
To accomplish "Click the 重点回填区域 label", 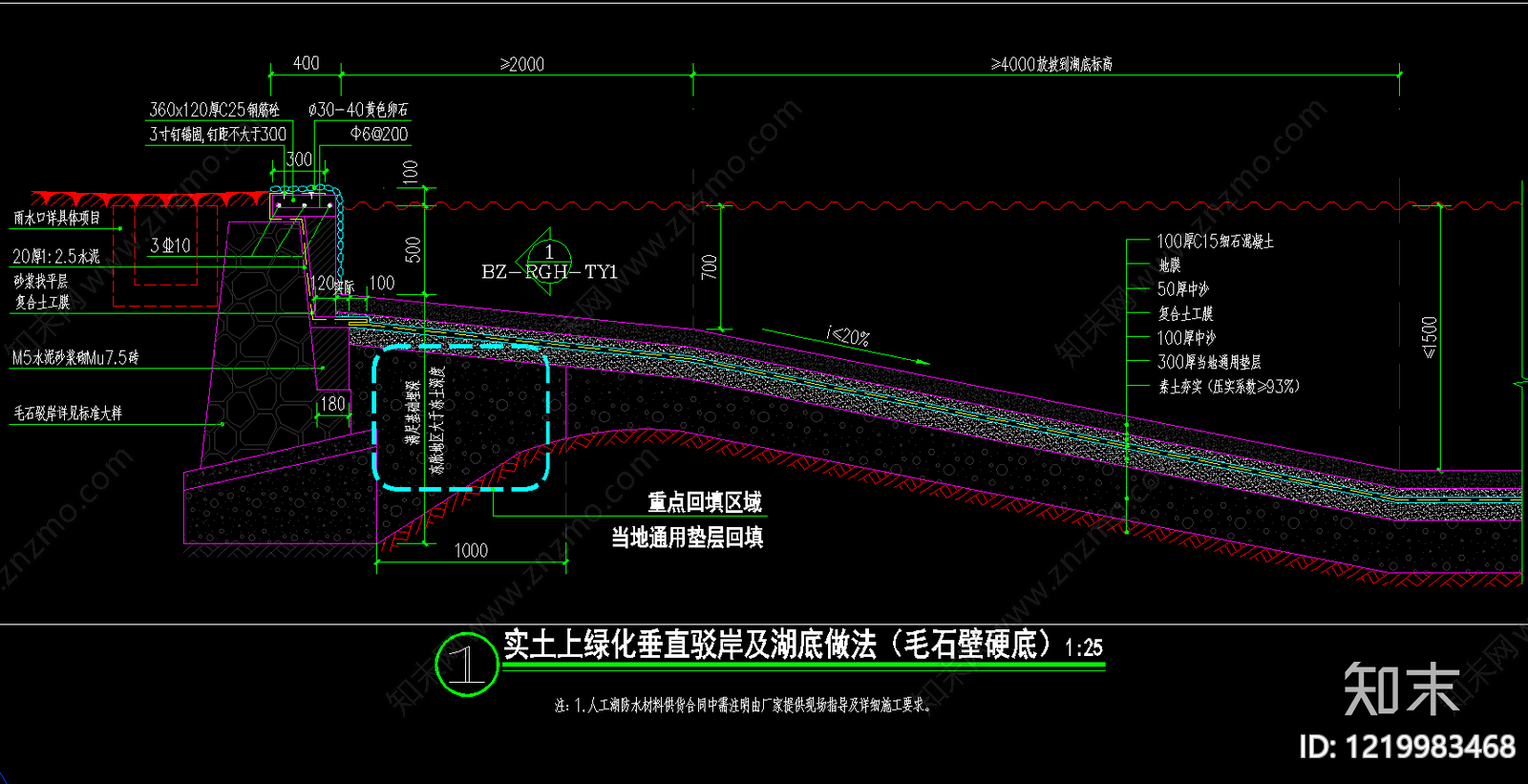I will pos(705,502).
